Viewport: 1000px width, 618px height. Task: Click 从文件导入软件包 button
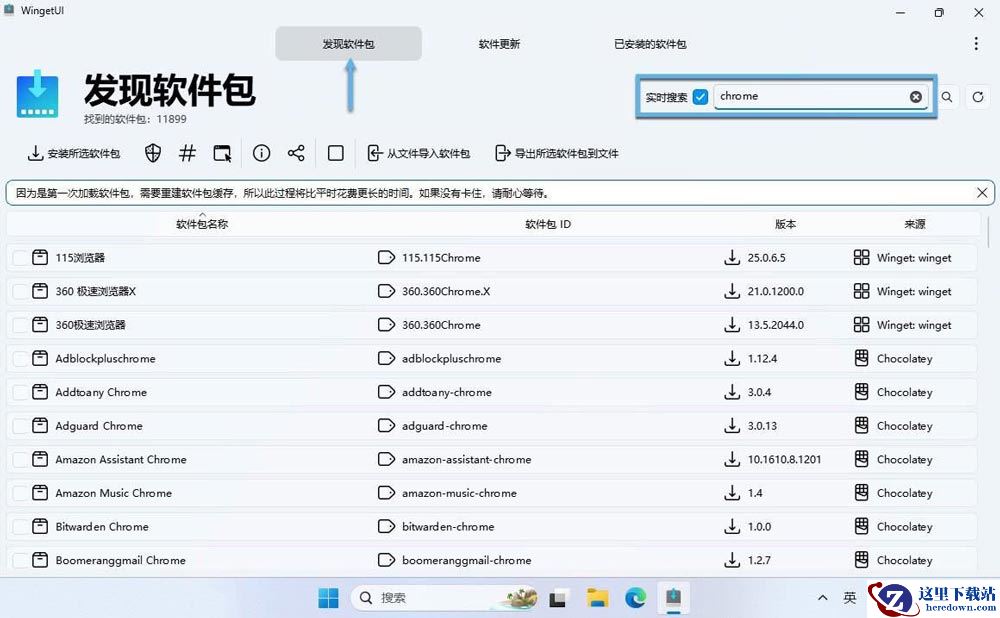pyautogui.click(x=418, y=153)
